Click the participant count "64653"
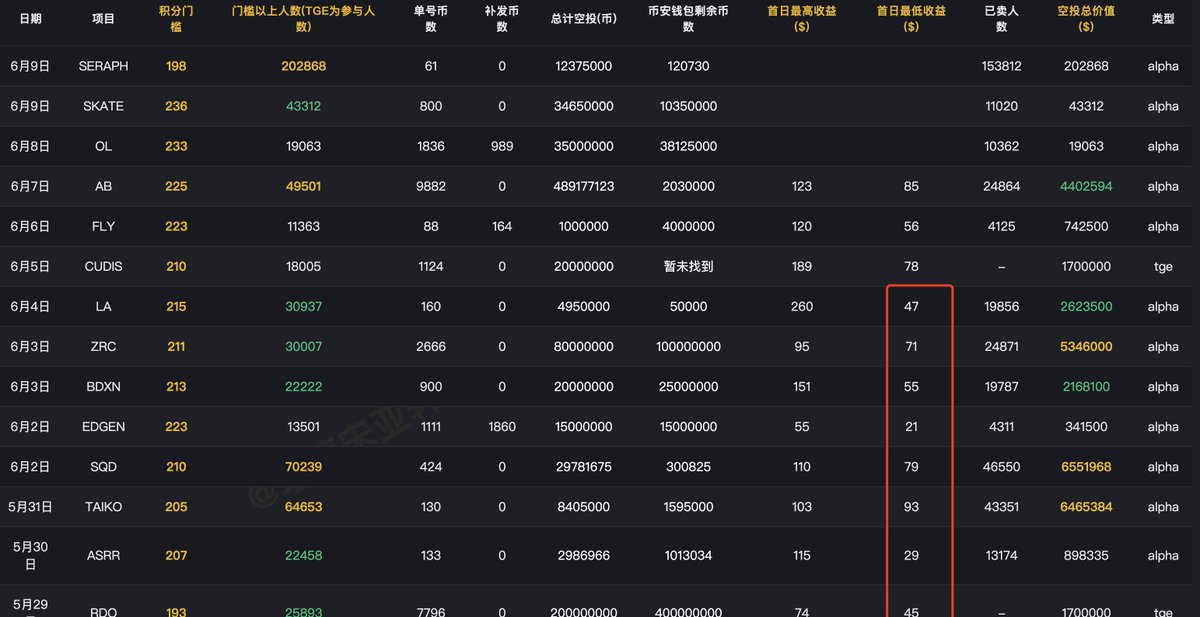The height and width of the screenshot is (617, 1200). tap(303, 506)
